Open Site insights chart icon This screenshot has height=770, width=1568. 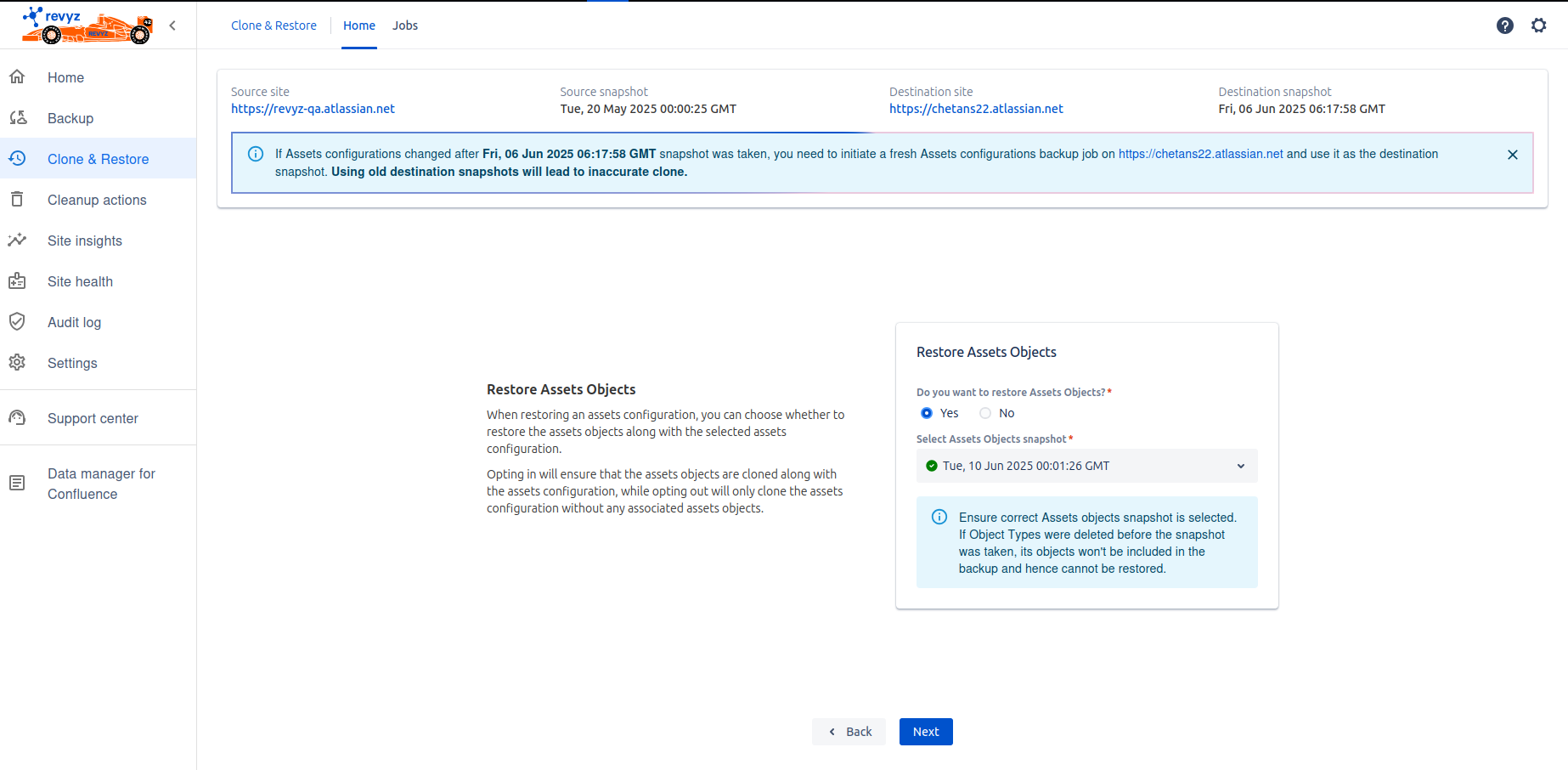17,241
